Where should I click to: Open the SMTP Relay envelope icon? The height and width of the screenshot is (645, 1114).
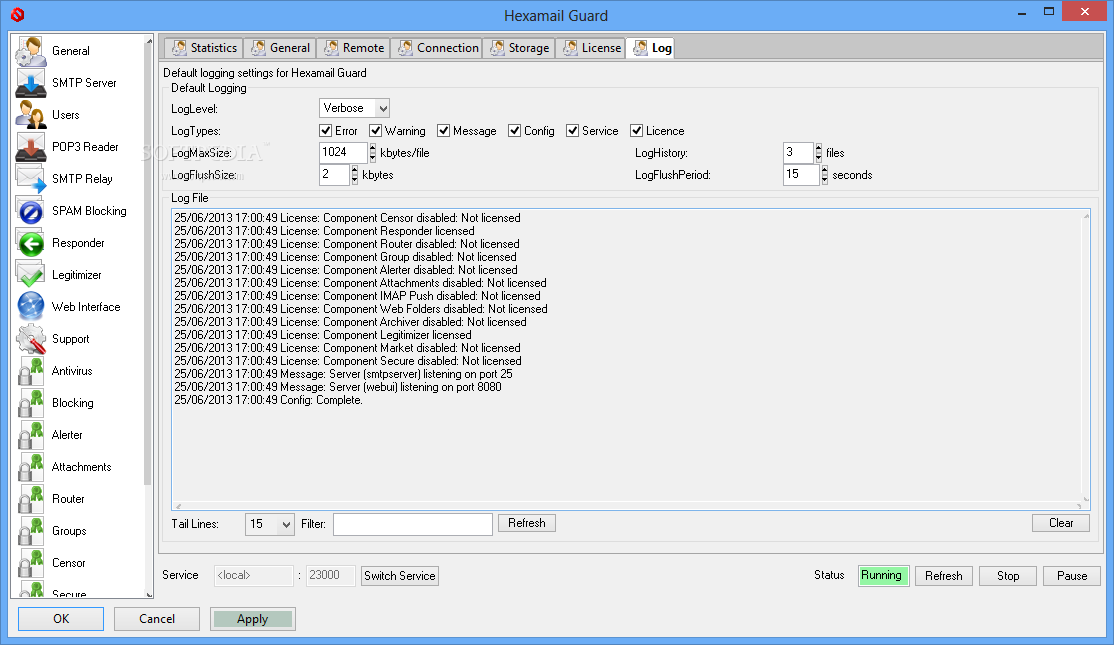(x=31, y=178)
